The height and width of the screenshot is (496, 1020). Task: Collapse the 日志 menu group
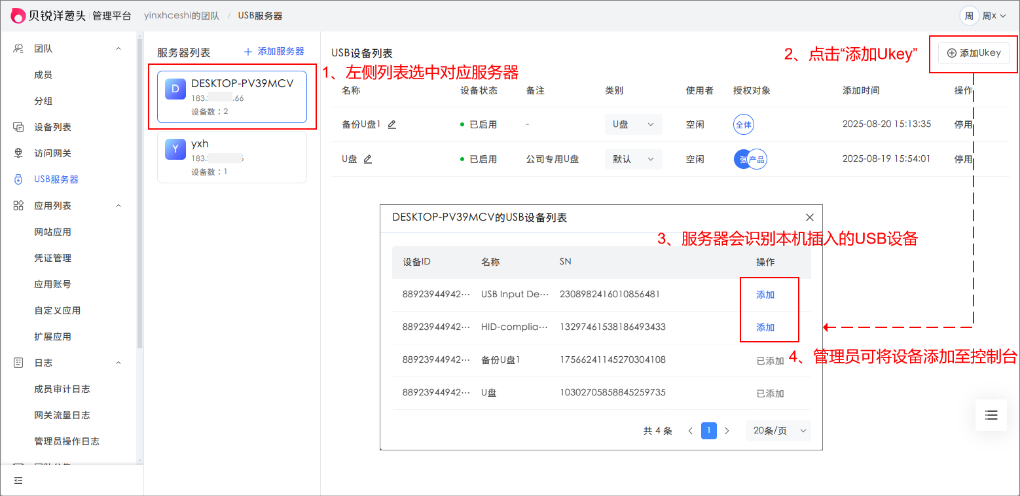click(118, 363)
